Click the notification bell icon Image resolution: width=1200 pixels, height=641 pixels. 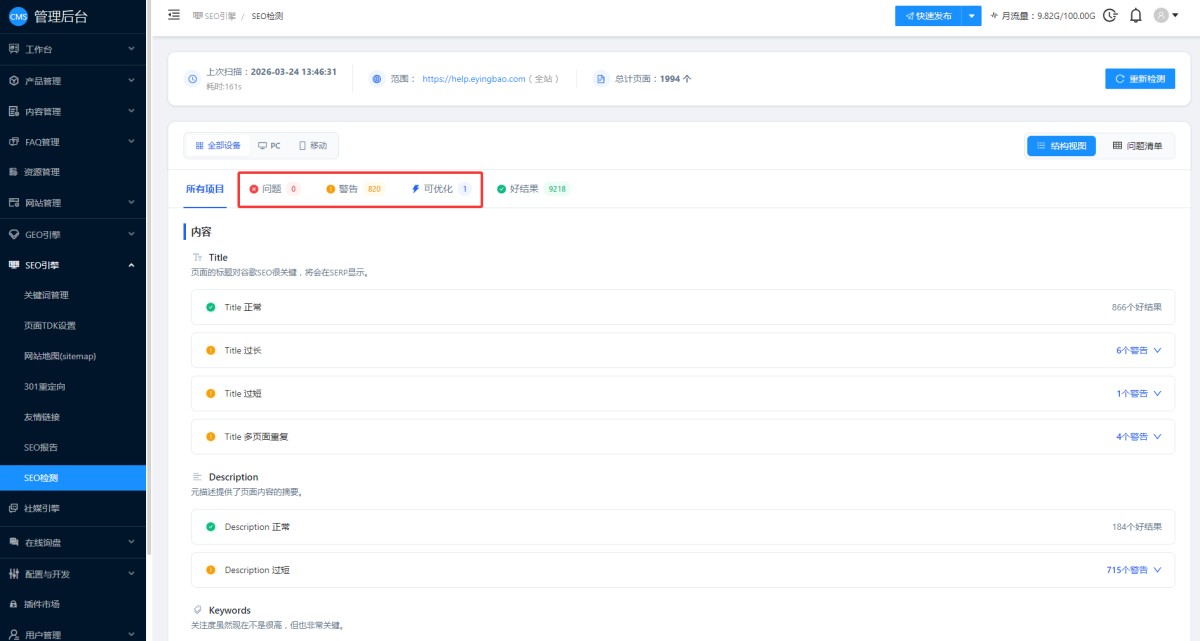pos(1135,16)
